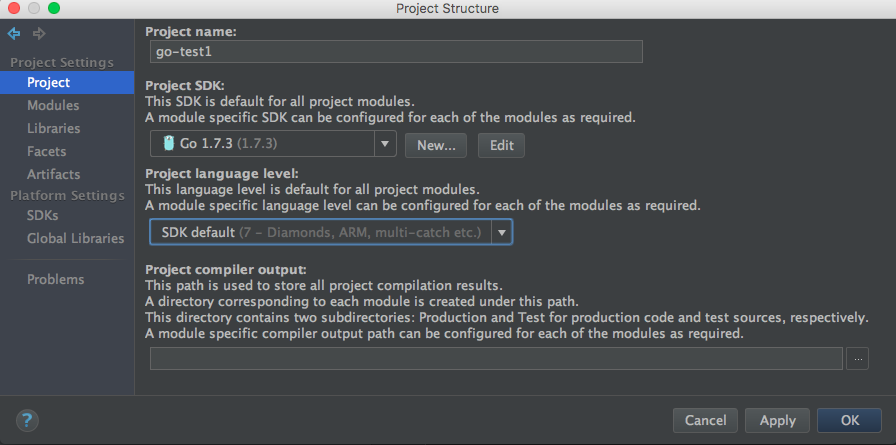Open the SDK default language level combo box
The height and width of the screenshot is (445, 896).
coord(331,232)
